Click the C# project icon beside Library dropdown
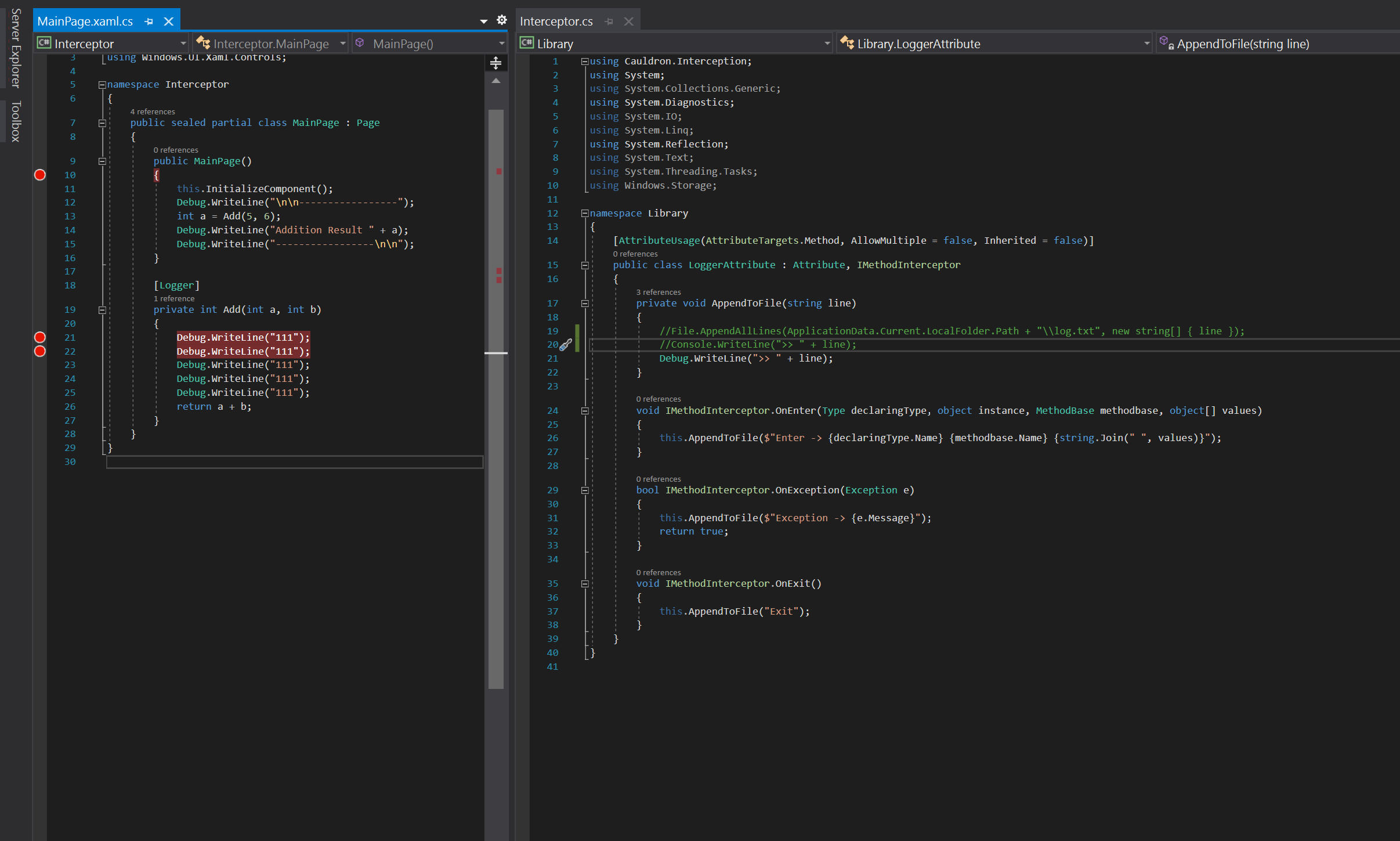This screenshot has width=1400, height=841. (527, 43)
